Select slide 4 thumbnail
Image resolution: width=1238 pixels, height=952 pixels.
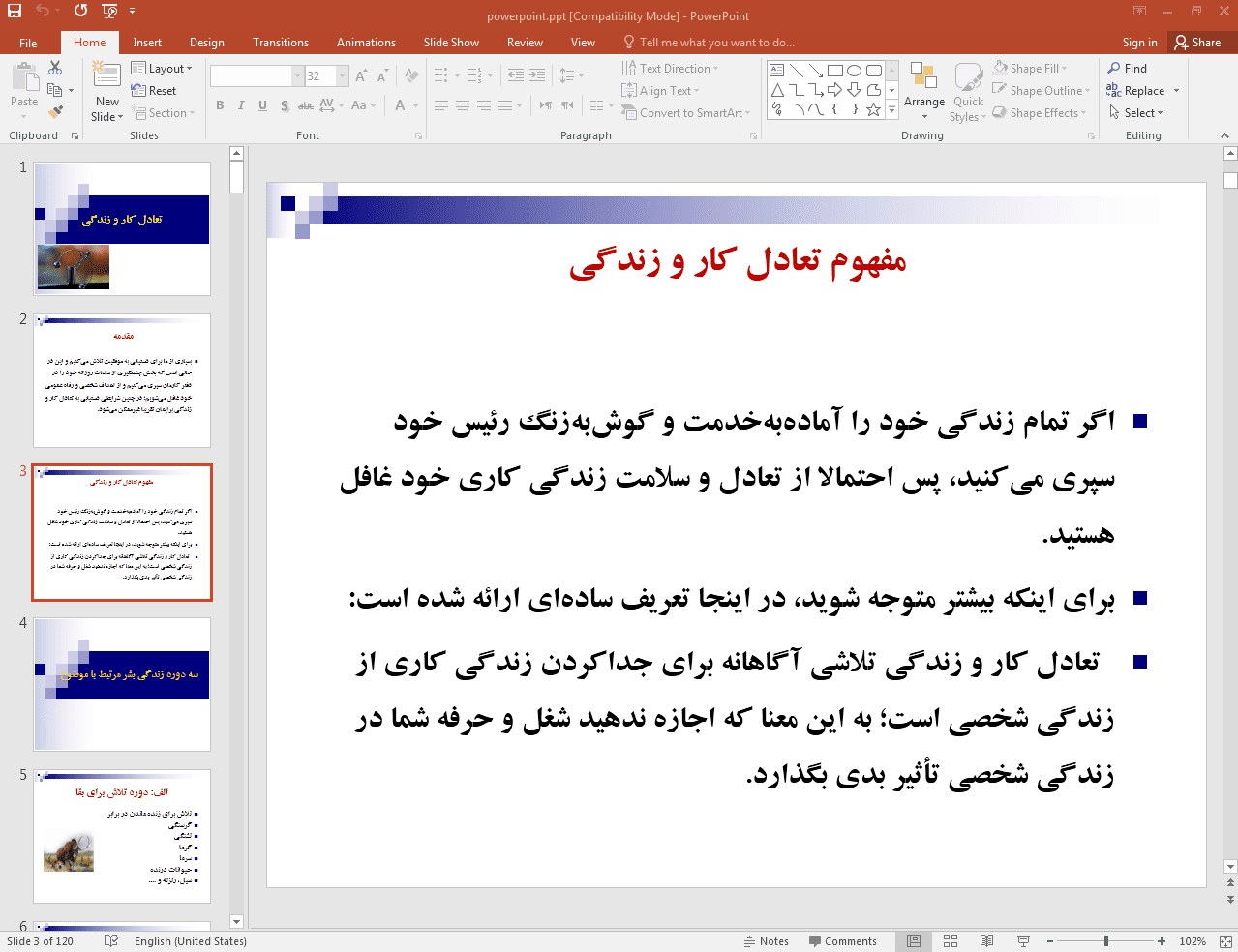click(122, 684)
